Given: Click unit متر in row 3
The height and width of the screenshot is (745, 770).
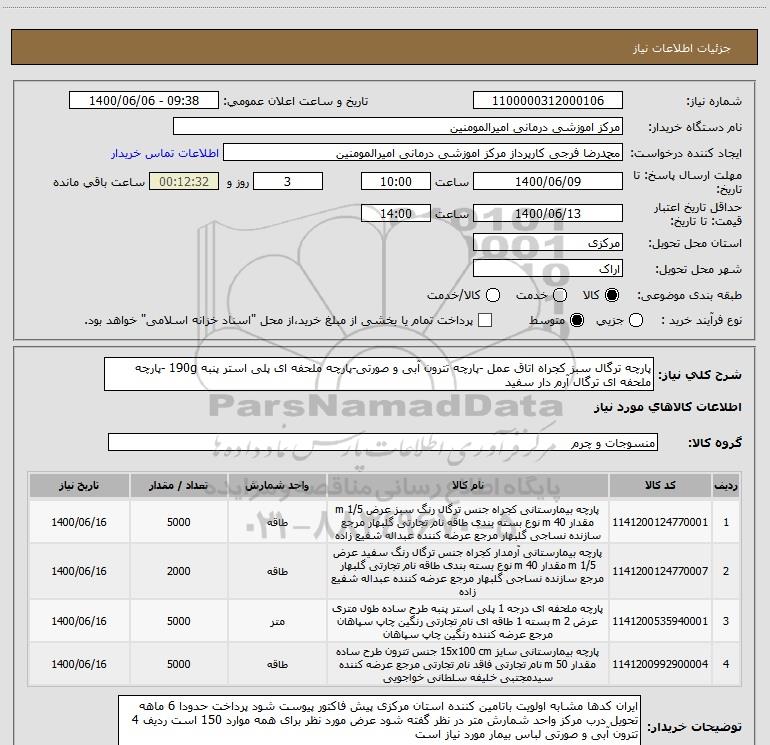Looking at the screenshot, I should point(277,622).
